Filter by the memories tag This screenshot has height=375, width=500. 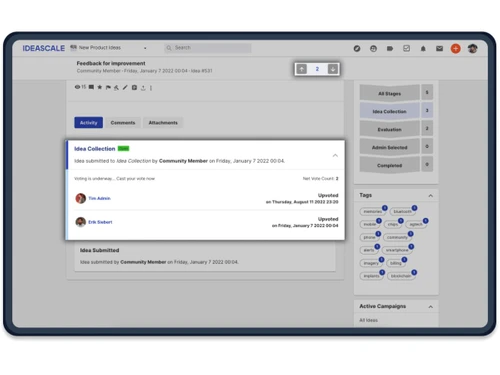tap(372, 212)
